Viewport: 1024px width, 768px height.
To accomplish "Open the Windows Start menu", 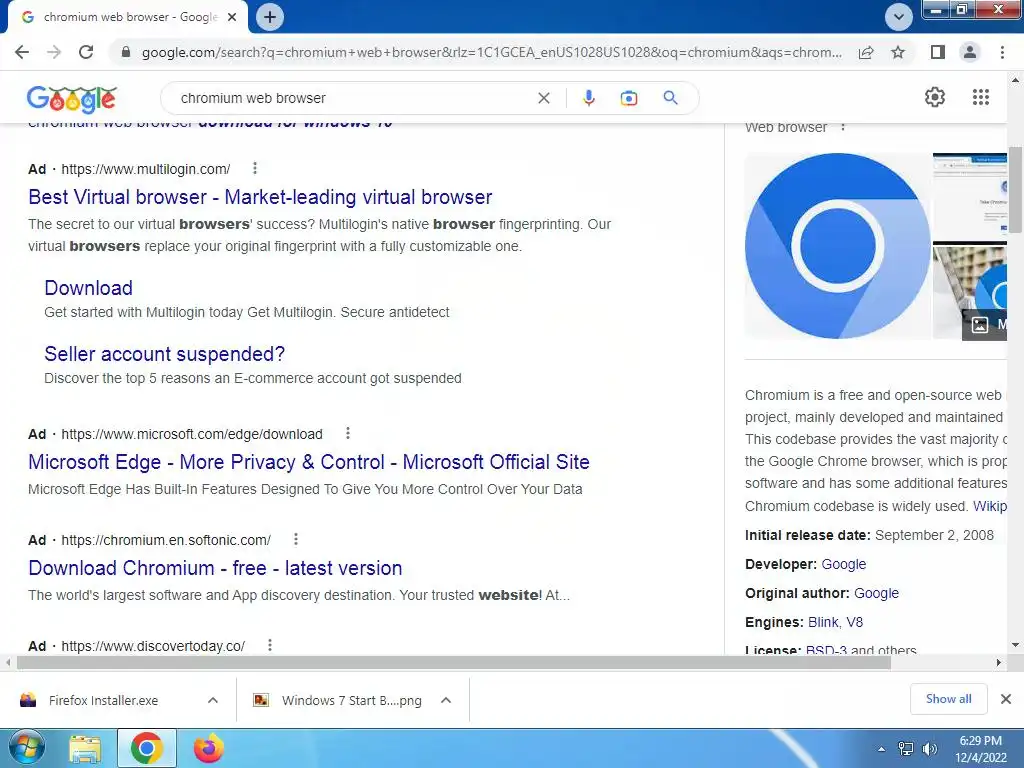I will [x=26, y=748].
